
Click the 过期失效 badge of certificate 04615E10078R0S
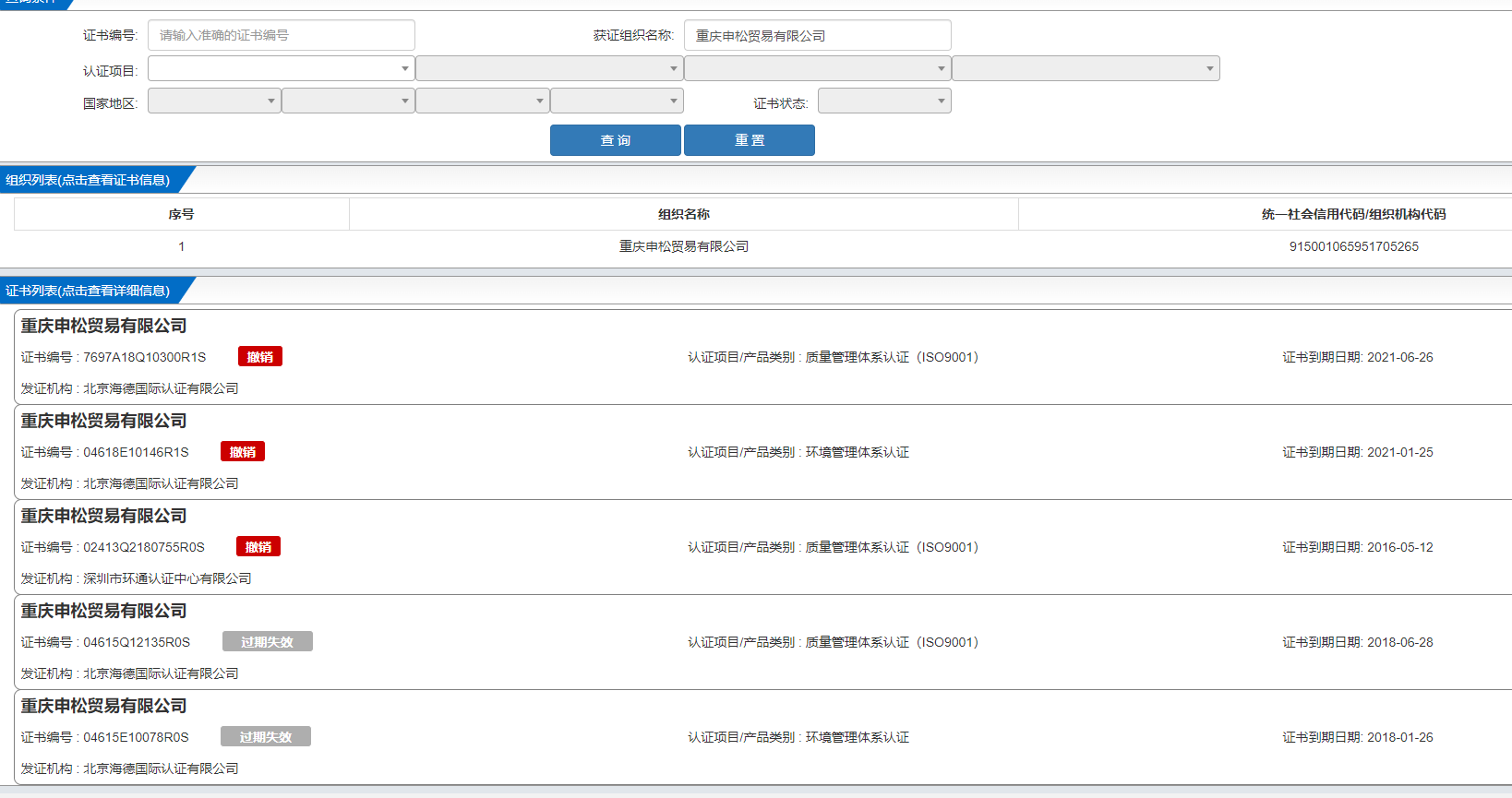point(266,737)
